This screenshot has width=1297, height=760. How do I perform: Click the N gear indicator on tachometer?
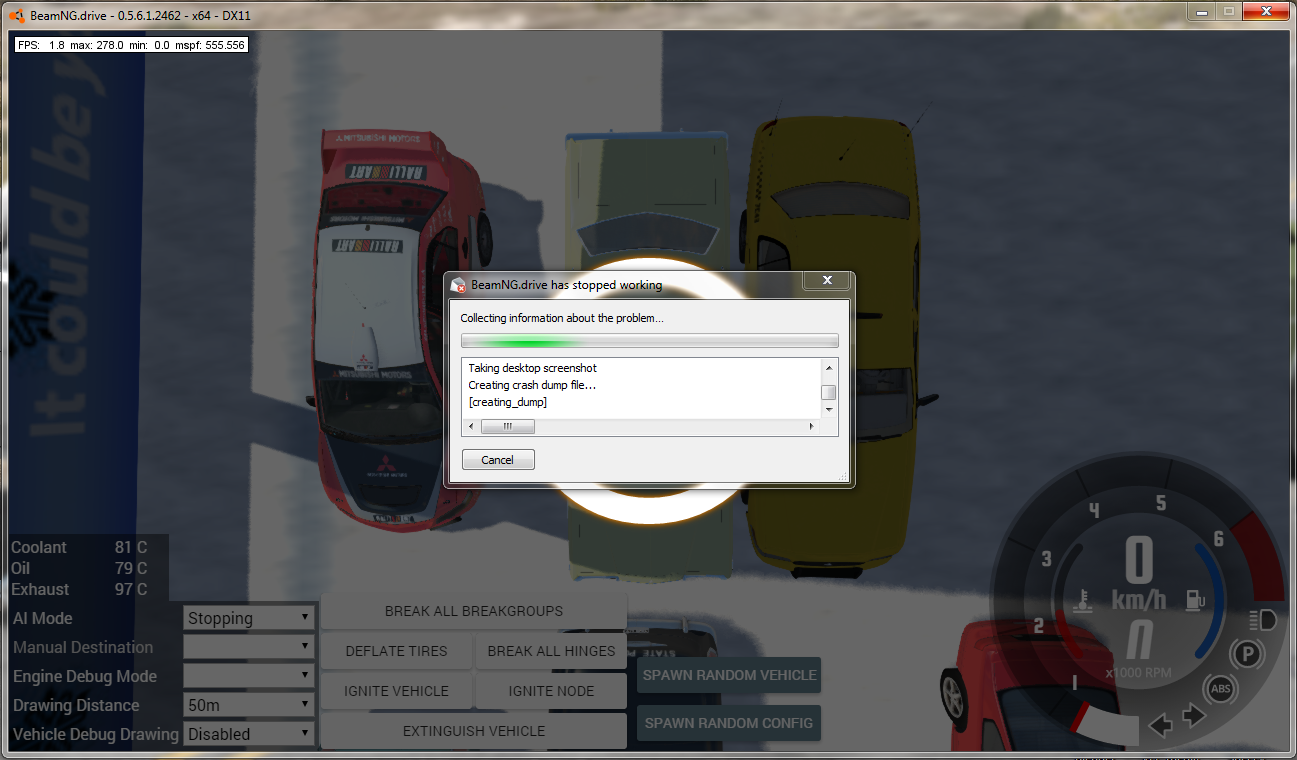pos(1139,640)
